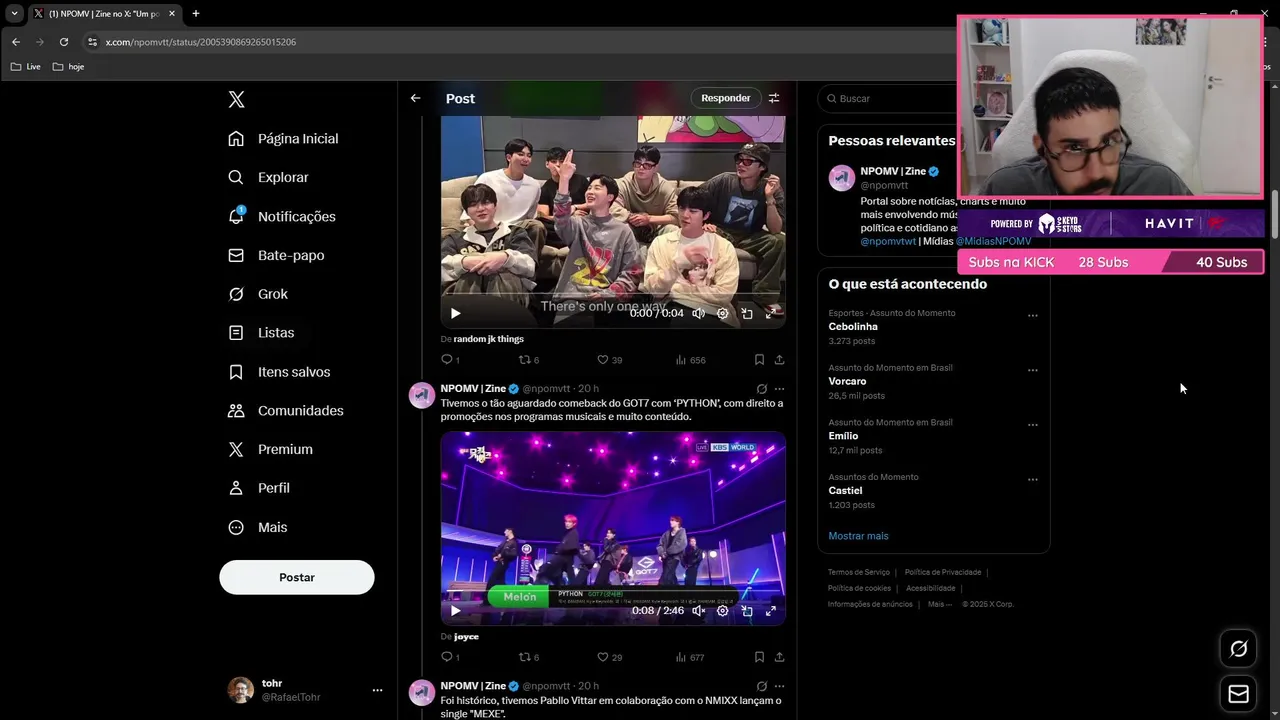Open a new browser tab
The image size is (1280, 720).
coord(196,14)
